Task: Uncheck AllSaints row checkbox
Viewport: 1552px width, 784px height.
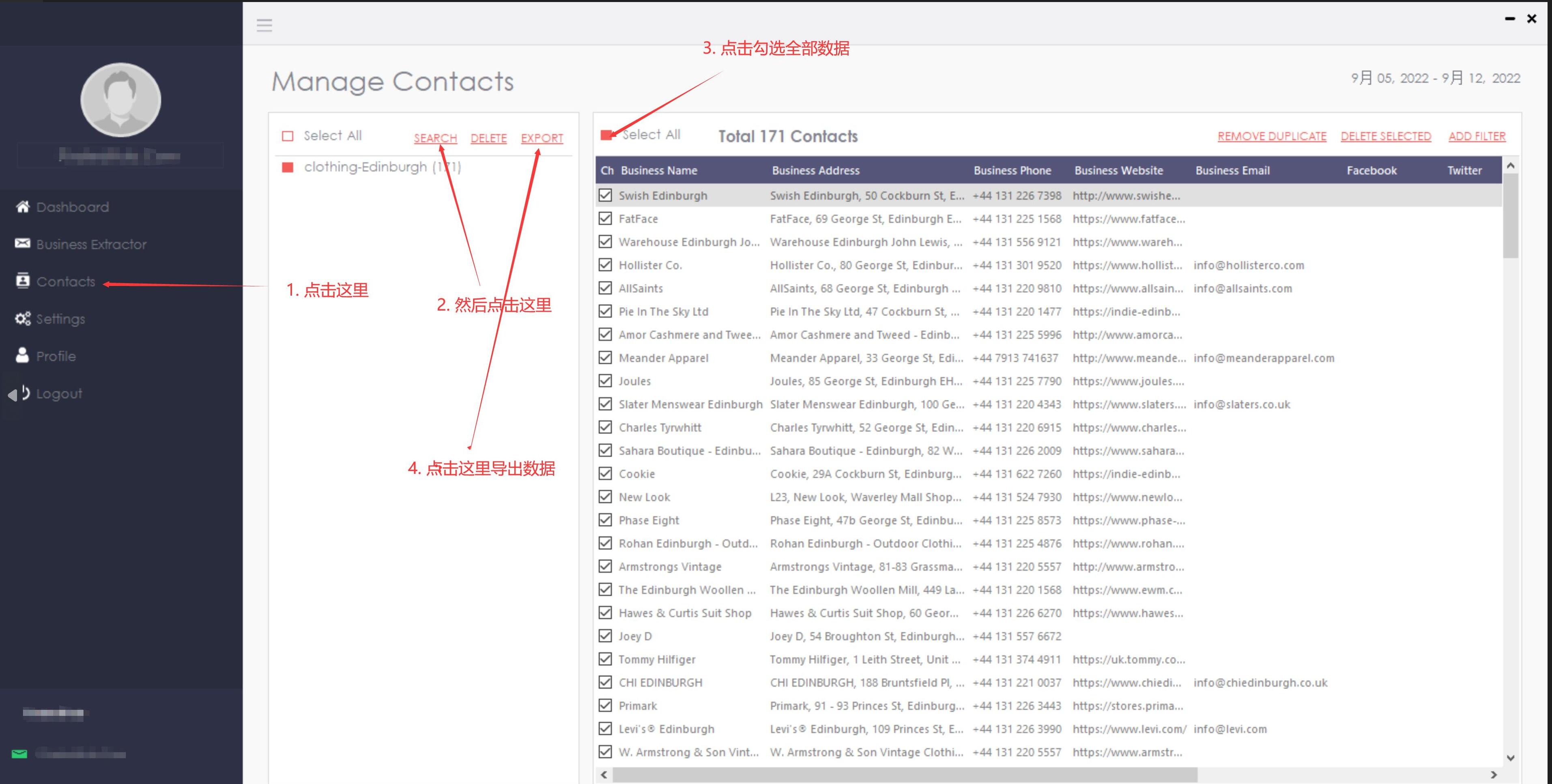Action: (605, 288)
